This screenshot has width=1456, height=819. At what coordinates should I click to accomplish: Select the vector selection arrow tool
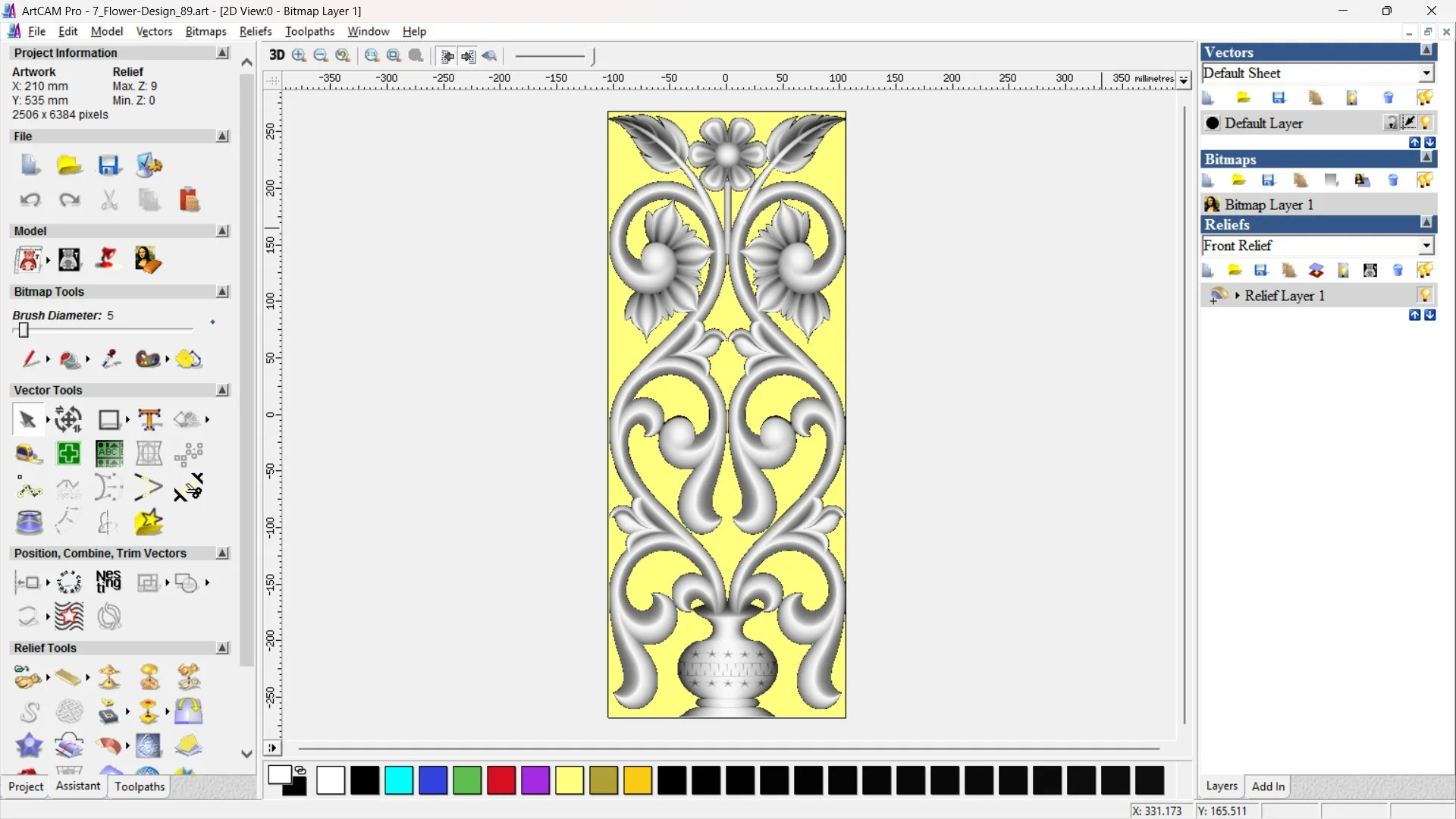tap(27, 419)
